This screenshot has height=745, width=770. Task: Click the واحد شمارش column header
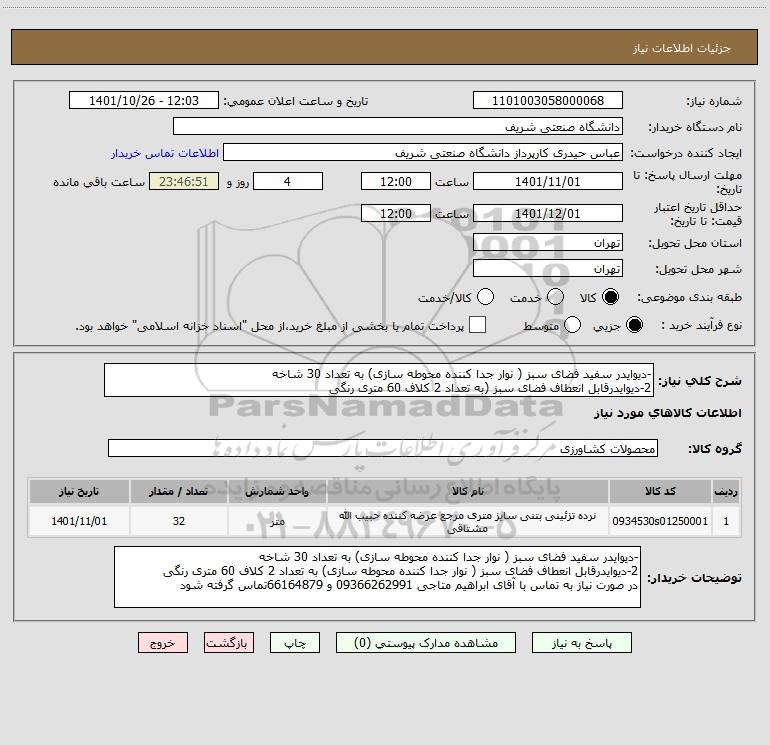click(x=277, y=491)
